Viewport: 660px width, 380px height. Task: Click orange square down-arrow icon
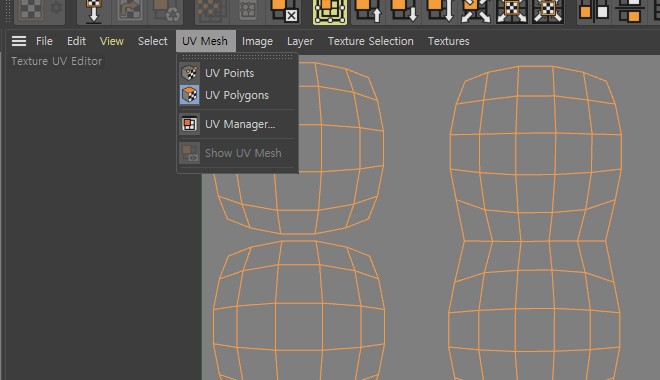(x=404, y=11)
